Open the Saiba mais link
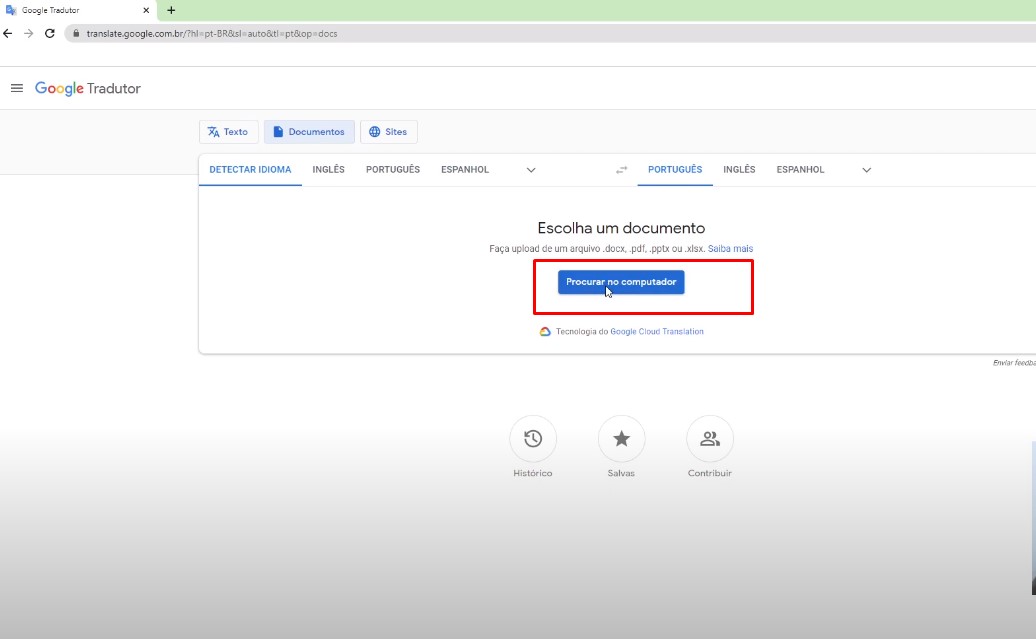This screenshot has height=639, width=1036. [730, 249]
